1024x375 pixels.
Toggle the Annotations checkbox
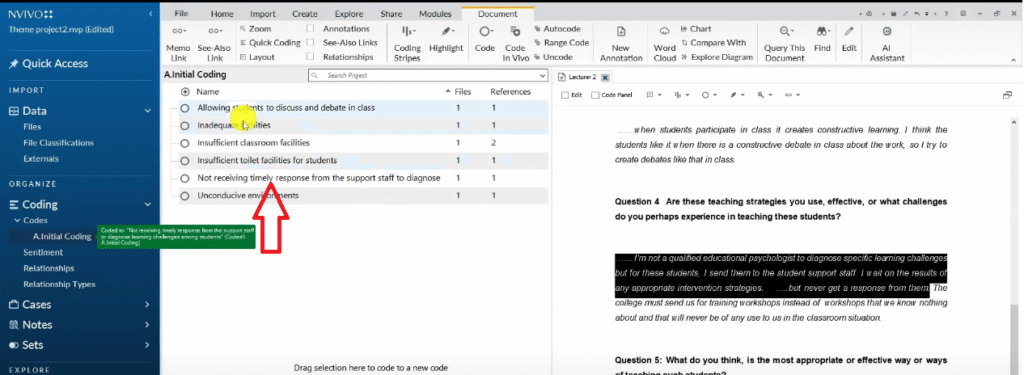pyautogui.click(x=310, y=29)
